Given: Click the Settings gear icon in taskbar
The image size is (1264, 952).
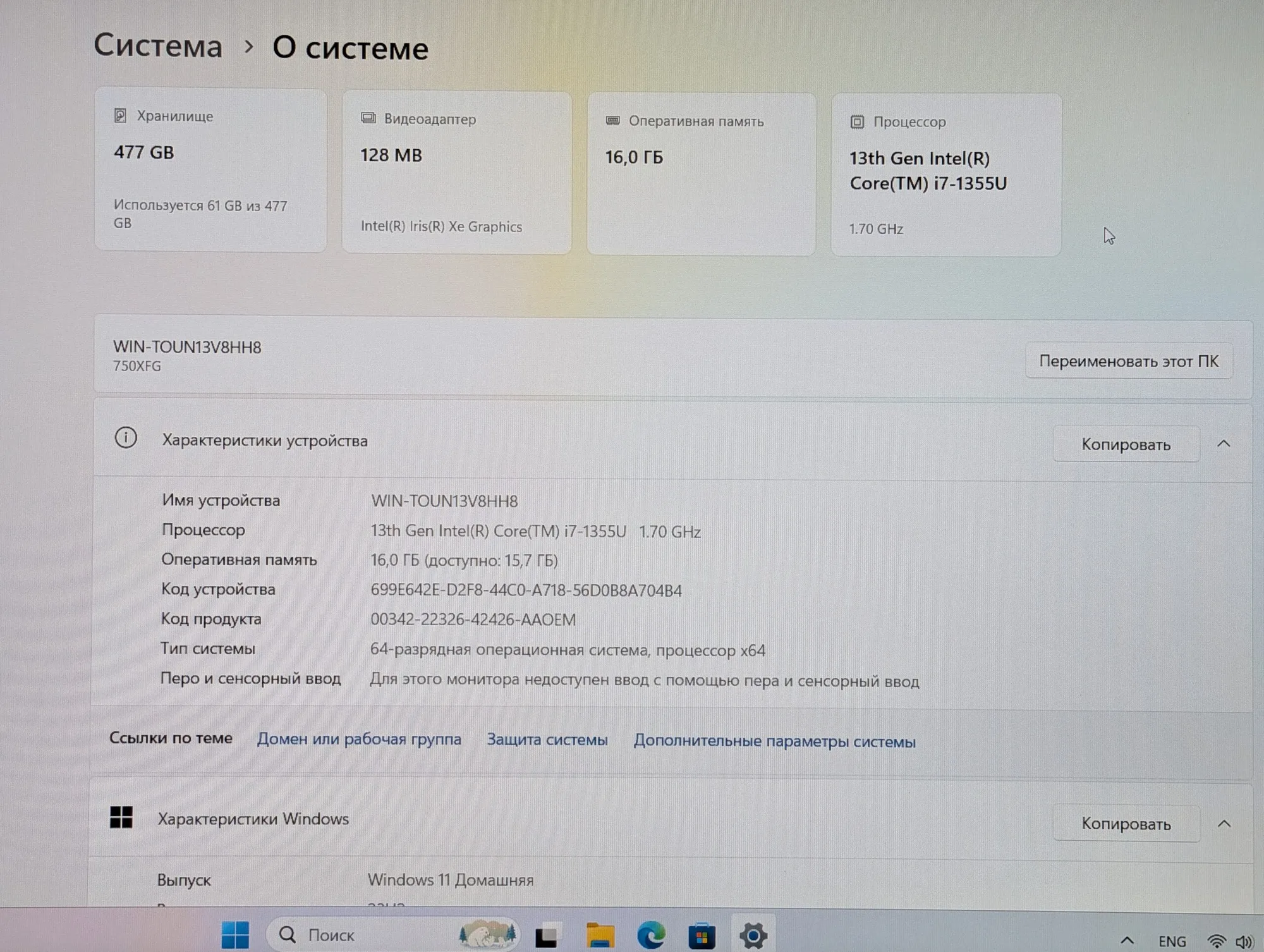Looking at the screenshot, I should 753,936.
